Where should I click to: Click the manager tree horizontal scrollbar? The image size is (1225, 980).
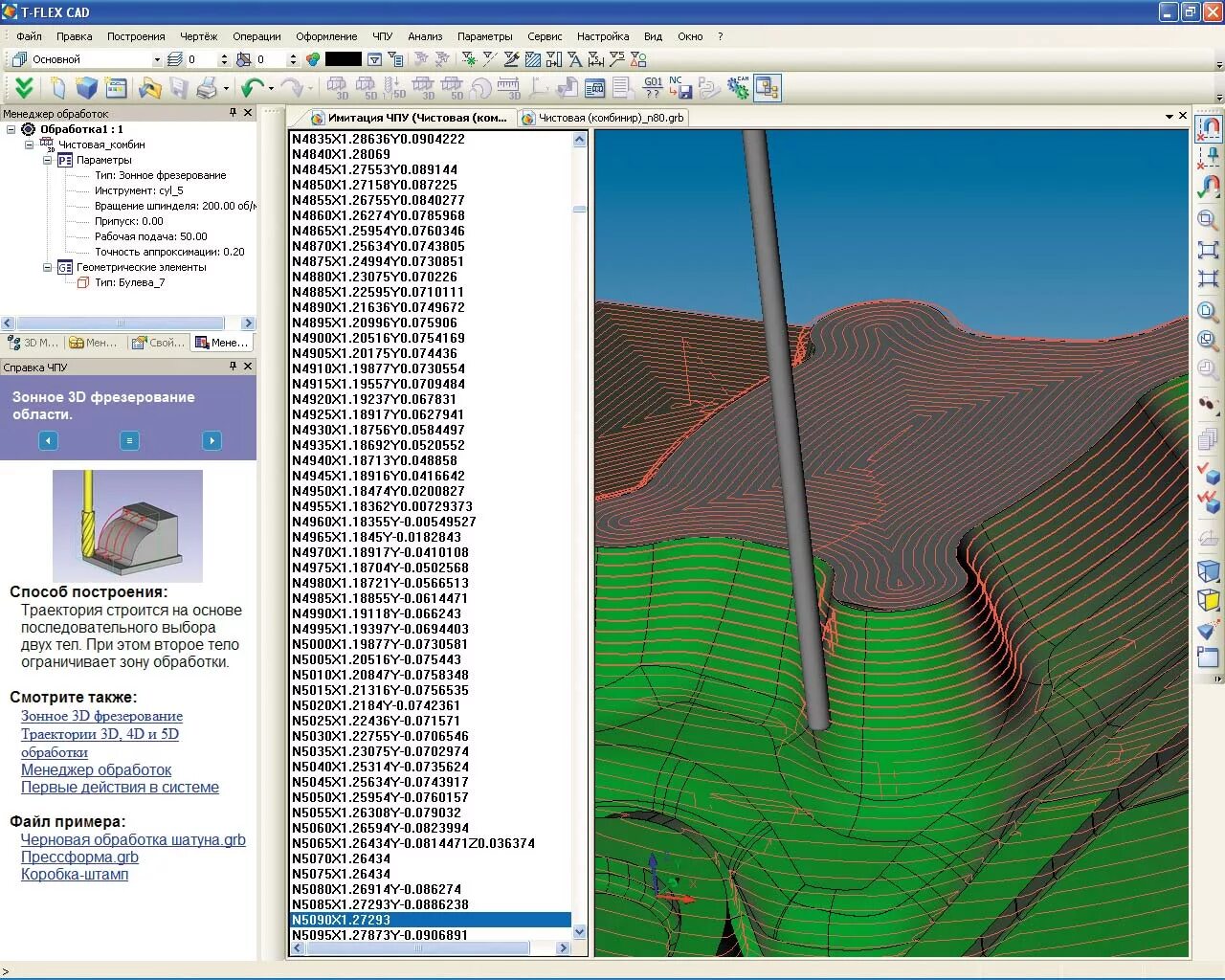tap(128, 323)
